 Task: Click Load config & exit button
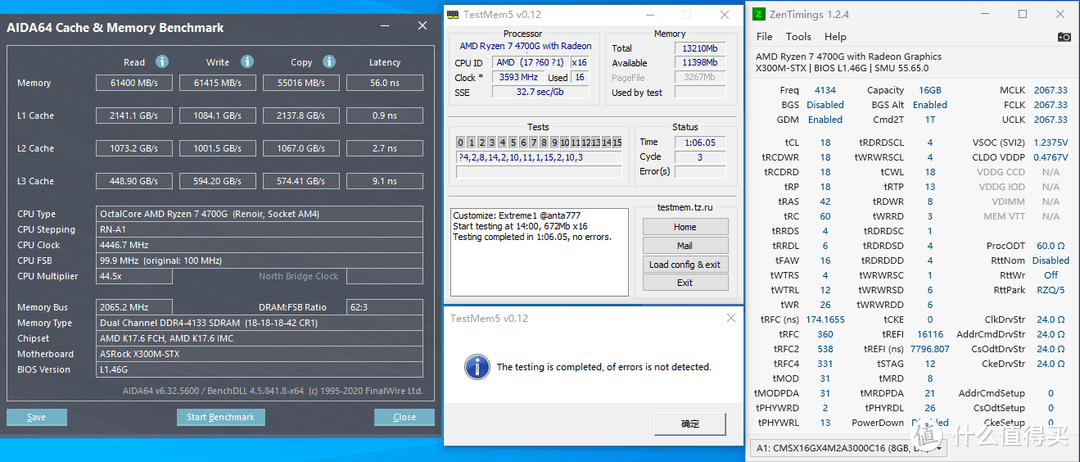[685, 264]
